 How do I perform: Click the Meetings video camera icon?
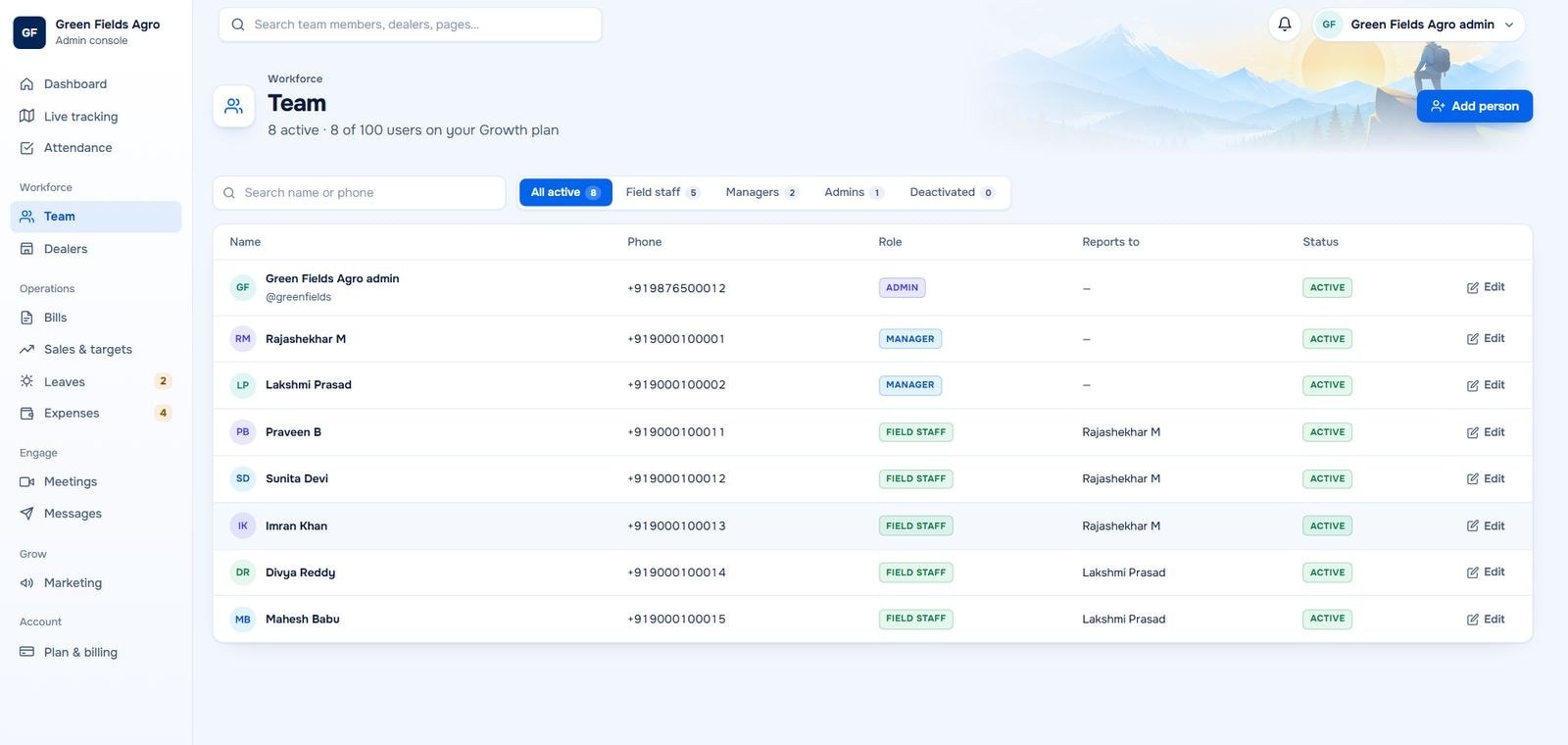[x=26, y=482]
